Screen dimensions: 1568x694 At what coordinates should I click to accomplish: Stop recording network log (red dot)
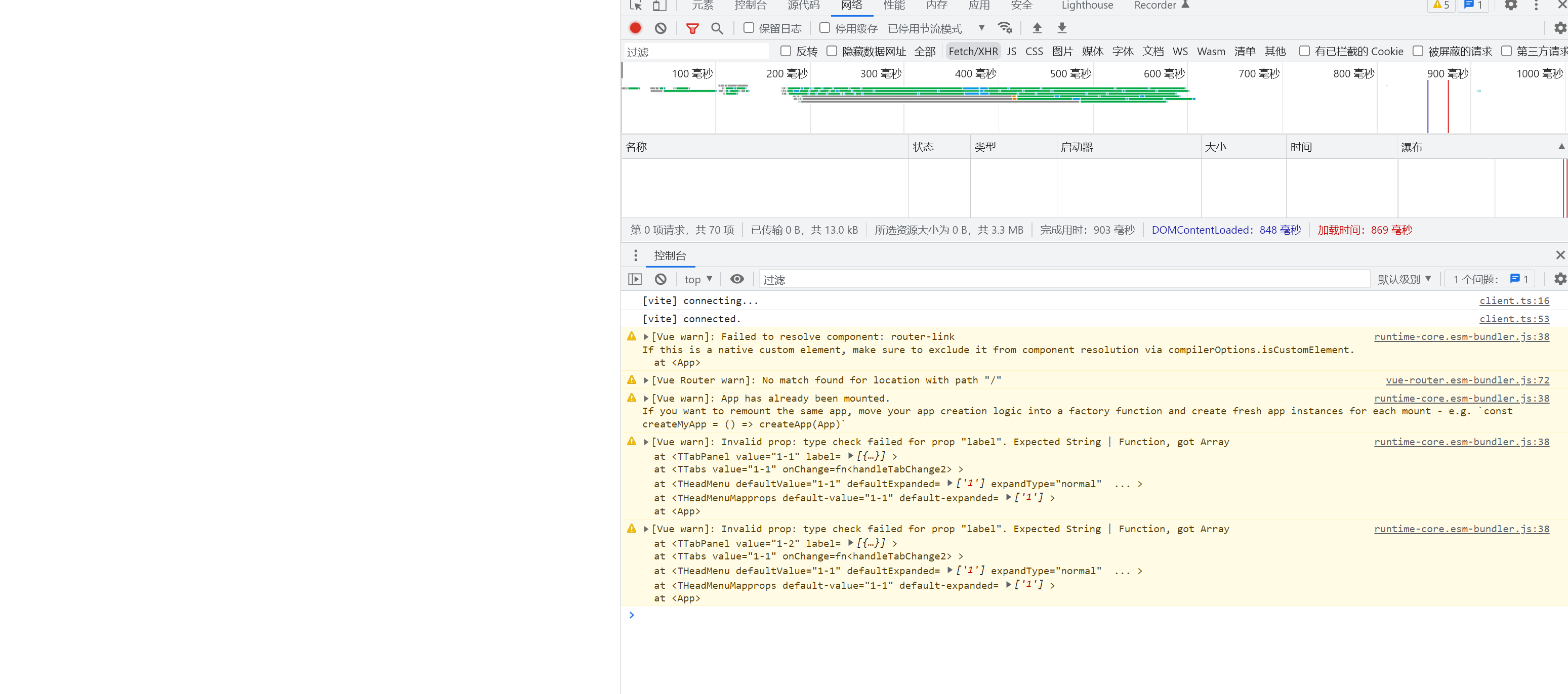[635, 28]
